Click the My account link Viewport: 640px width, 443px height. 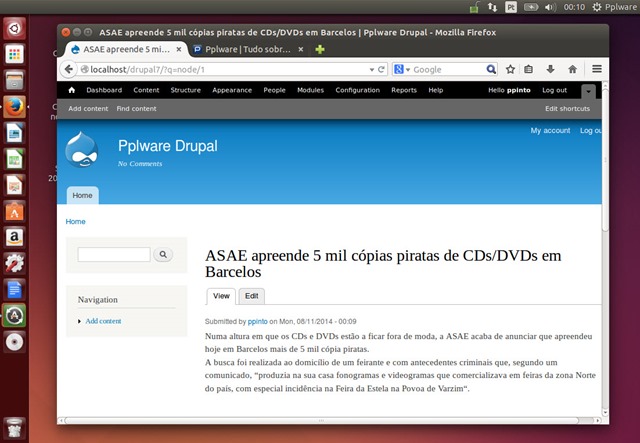tap(550, 130)
